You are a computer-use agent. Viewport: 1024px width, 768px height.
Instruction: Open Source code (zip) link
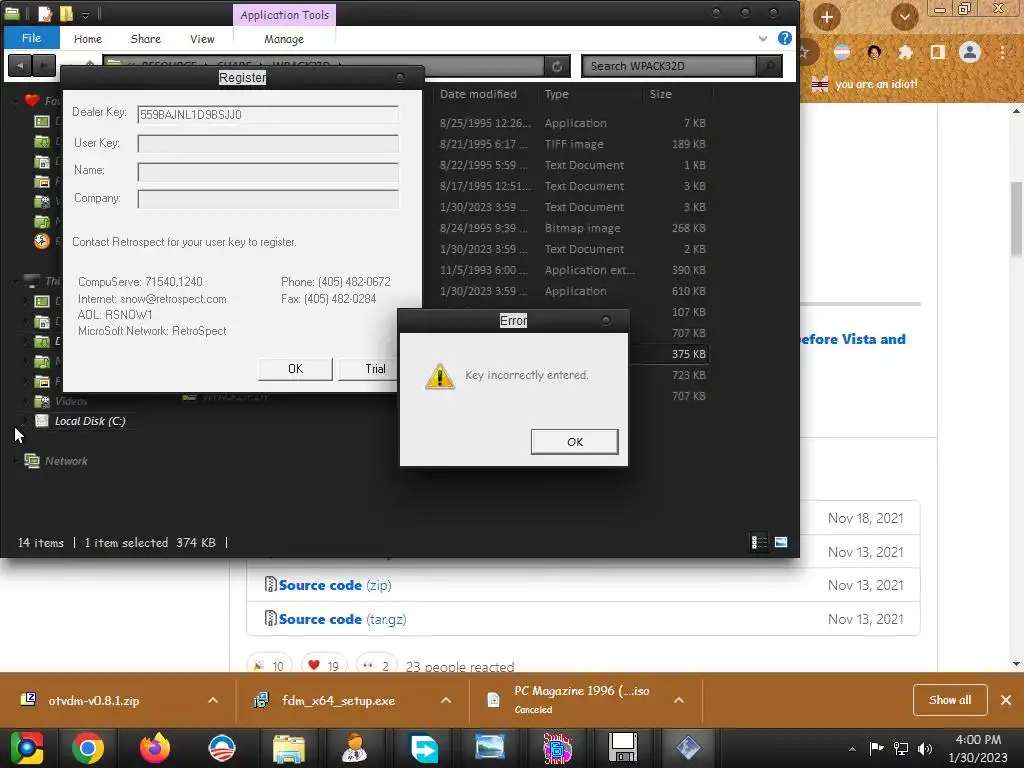[x=335, y=585]
